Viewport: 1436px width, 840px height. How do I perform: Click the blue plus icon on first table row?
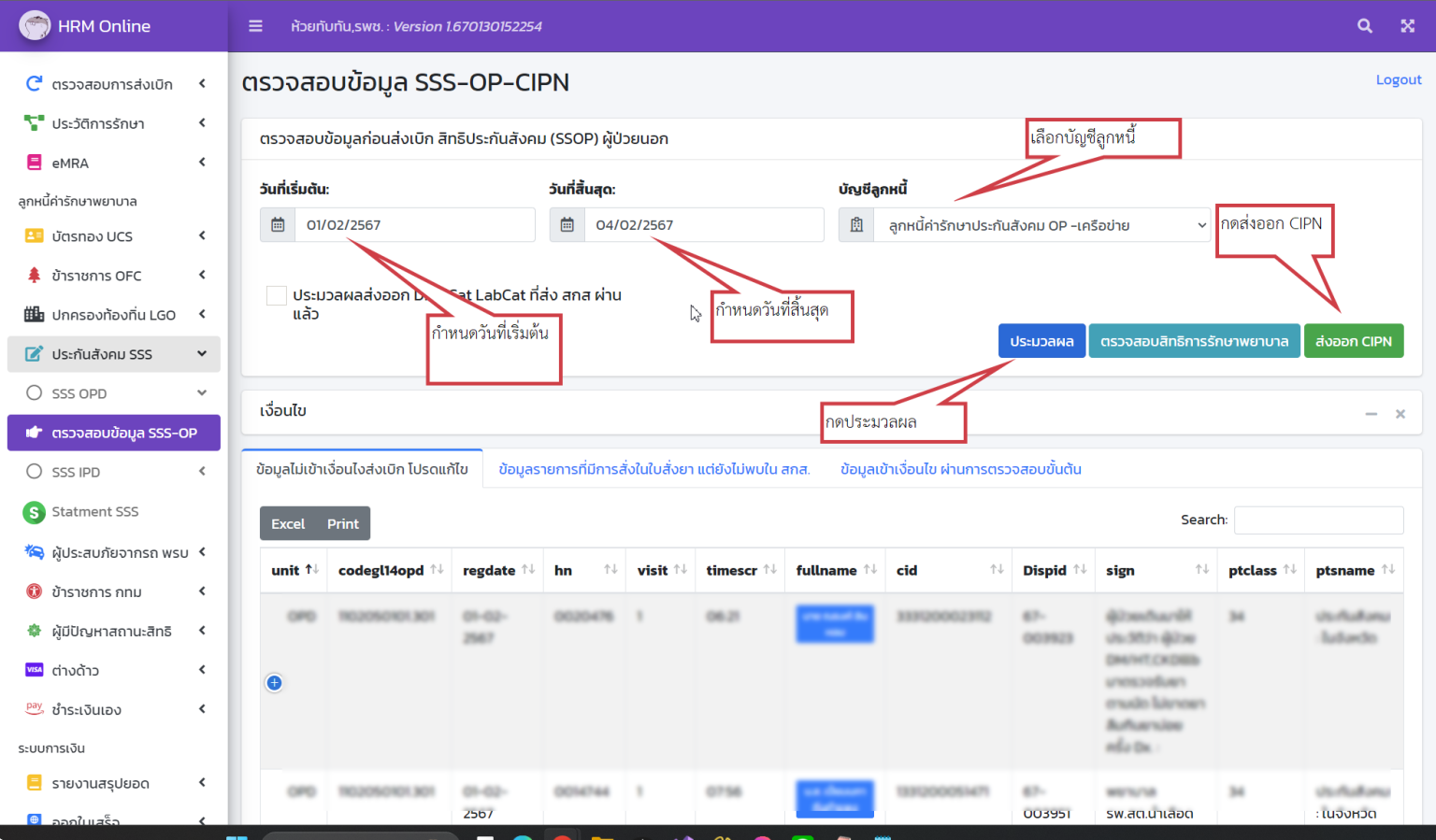pyautogui.click(x=274, y=683)
